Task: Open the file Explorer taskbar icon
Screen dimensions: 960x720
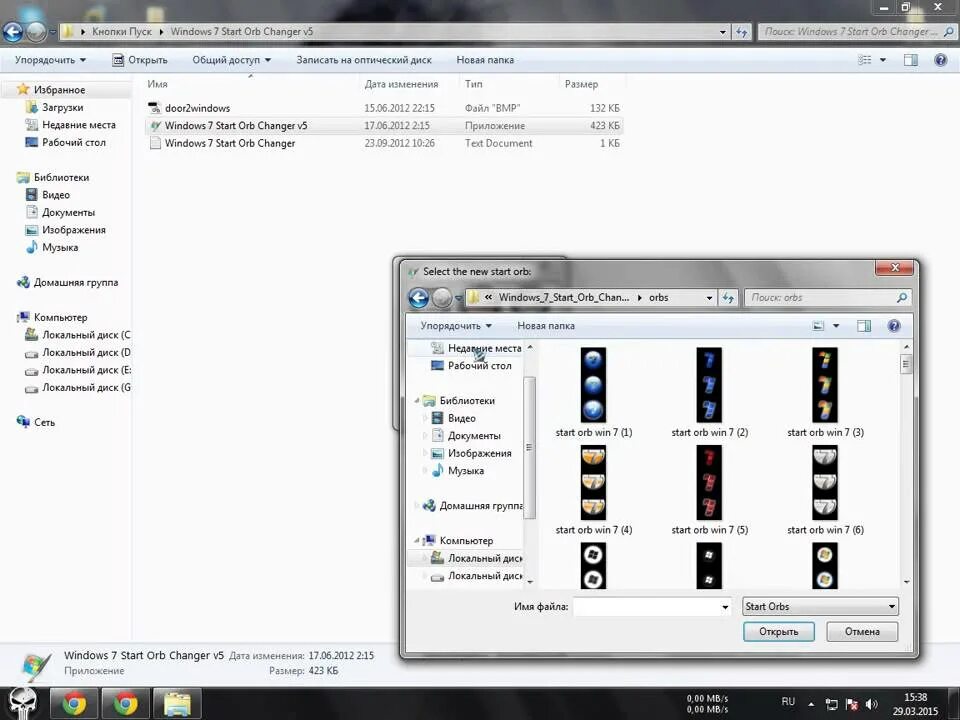Action: [x=177, y=704]
